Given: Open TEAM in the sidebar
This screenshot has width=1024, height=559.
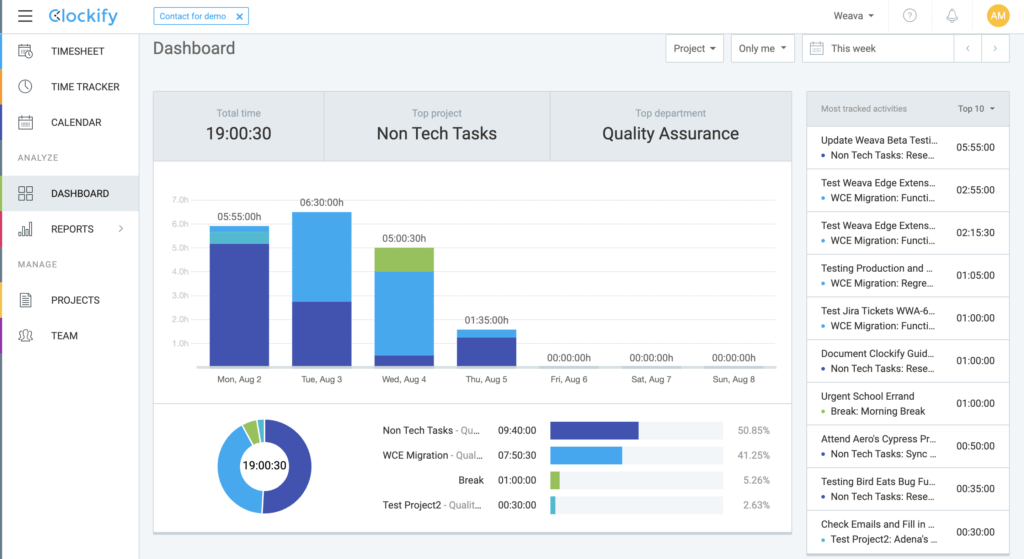Looking at the screenshot, I should click(71, 336).
